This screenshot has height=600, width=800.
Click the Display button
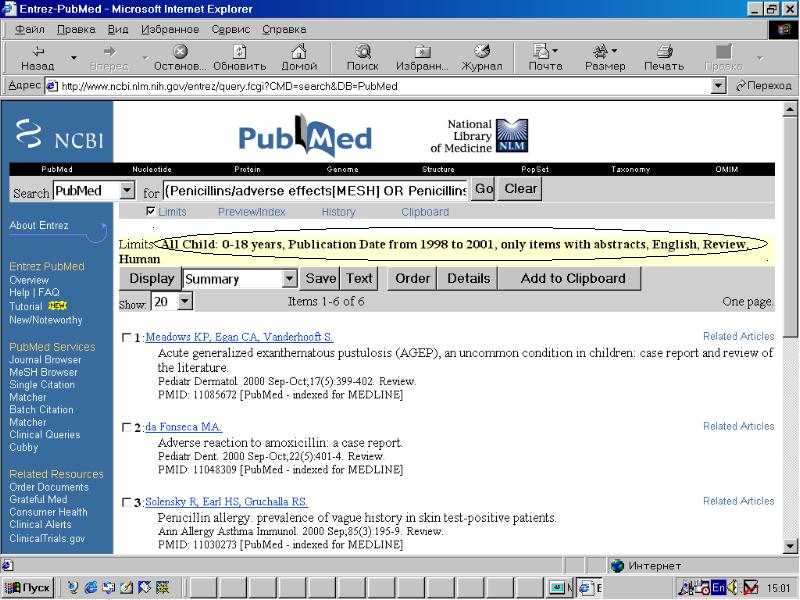tap(151, 279)
